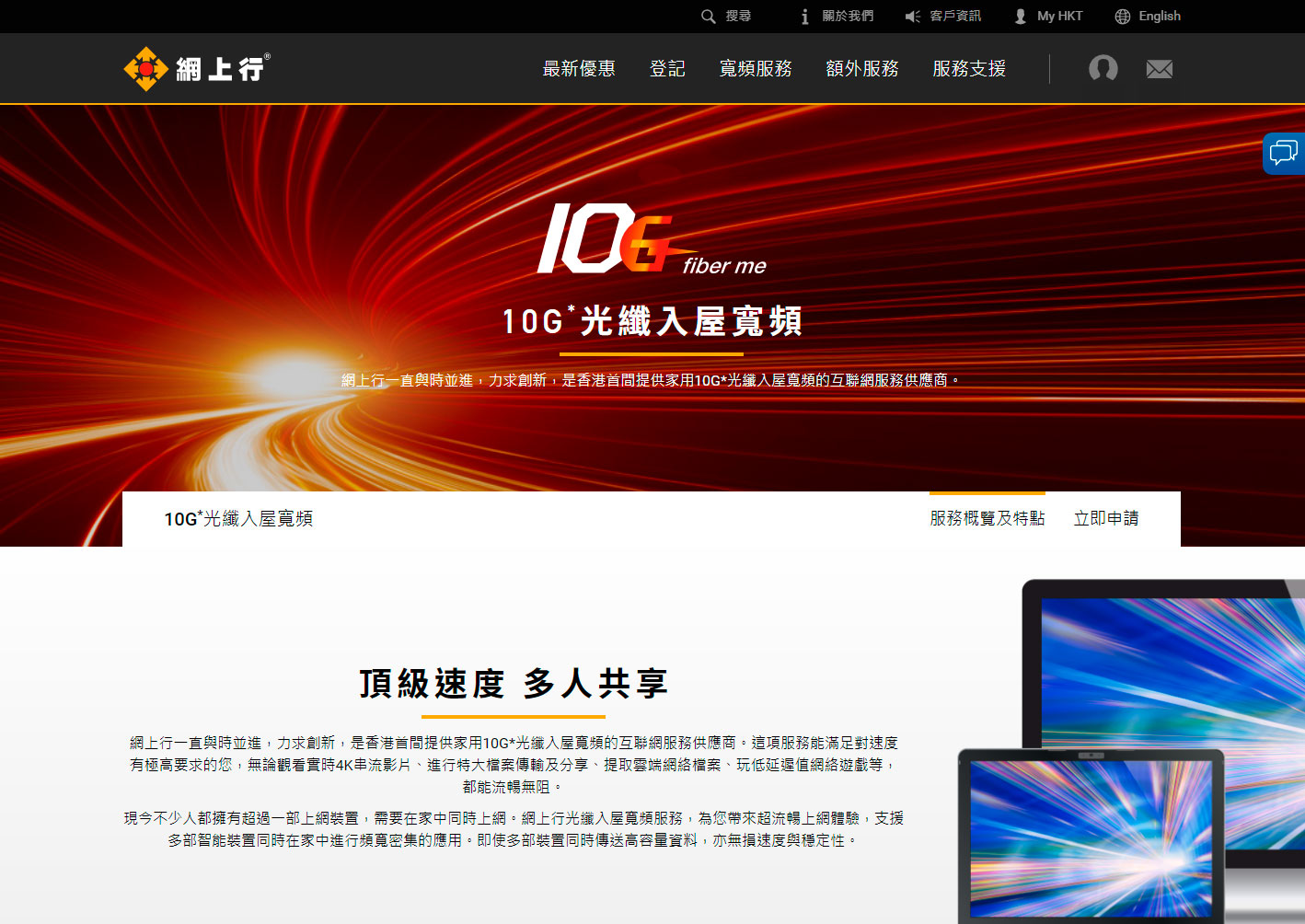Image resolution: width=1305 pixels, height=924 pixels.
Task: Open the My HKT link
Action: click(1059, 17)
